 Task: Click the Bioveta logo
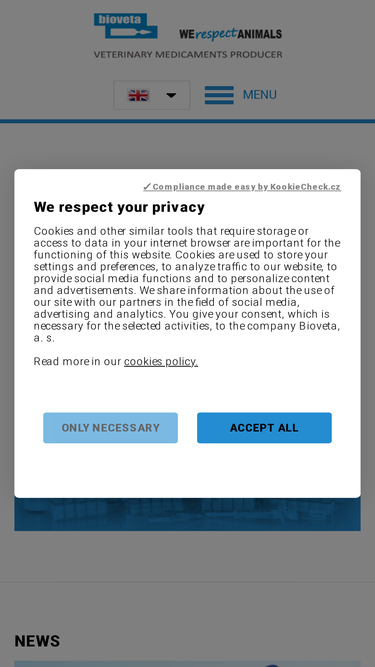126,26
